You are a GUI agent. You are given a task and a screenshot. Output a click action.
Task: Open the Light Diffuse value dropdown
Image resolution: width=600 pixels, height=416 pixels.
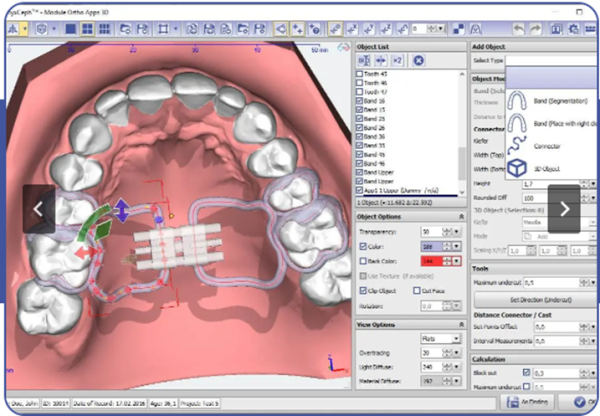tap(457, 367)
